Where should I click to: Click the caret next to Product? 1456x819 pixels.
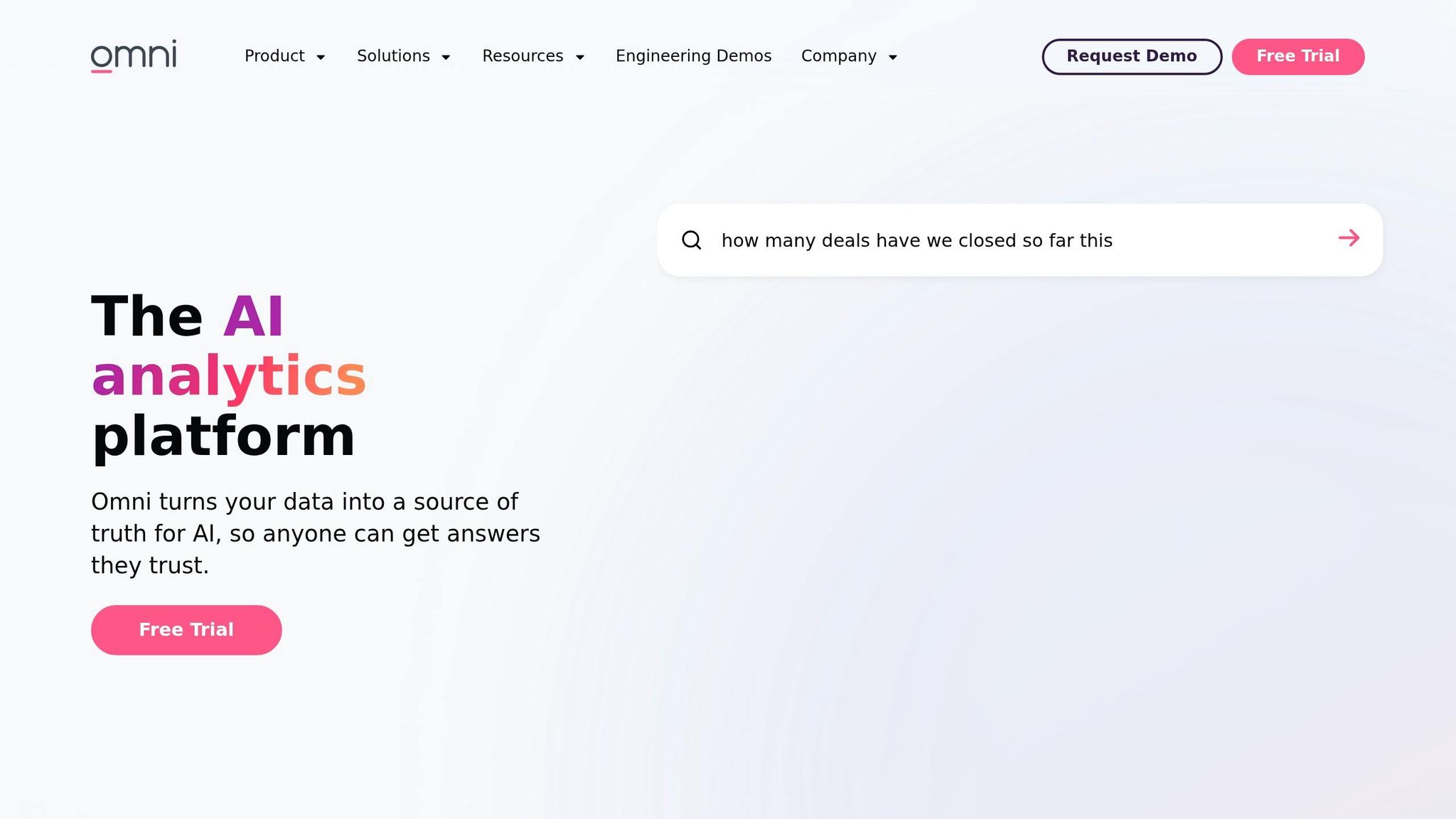[x=321, y=58]
